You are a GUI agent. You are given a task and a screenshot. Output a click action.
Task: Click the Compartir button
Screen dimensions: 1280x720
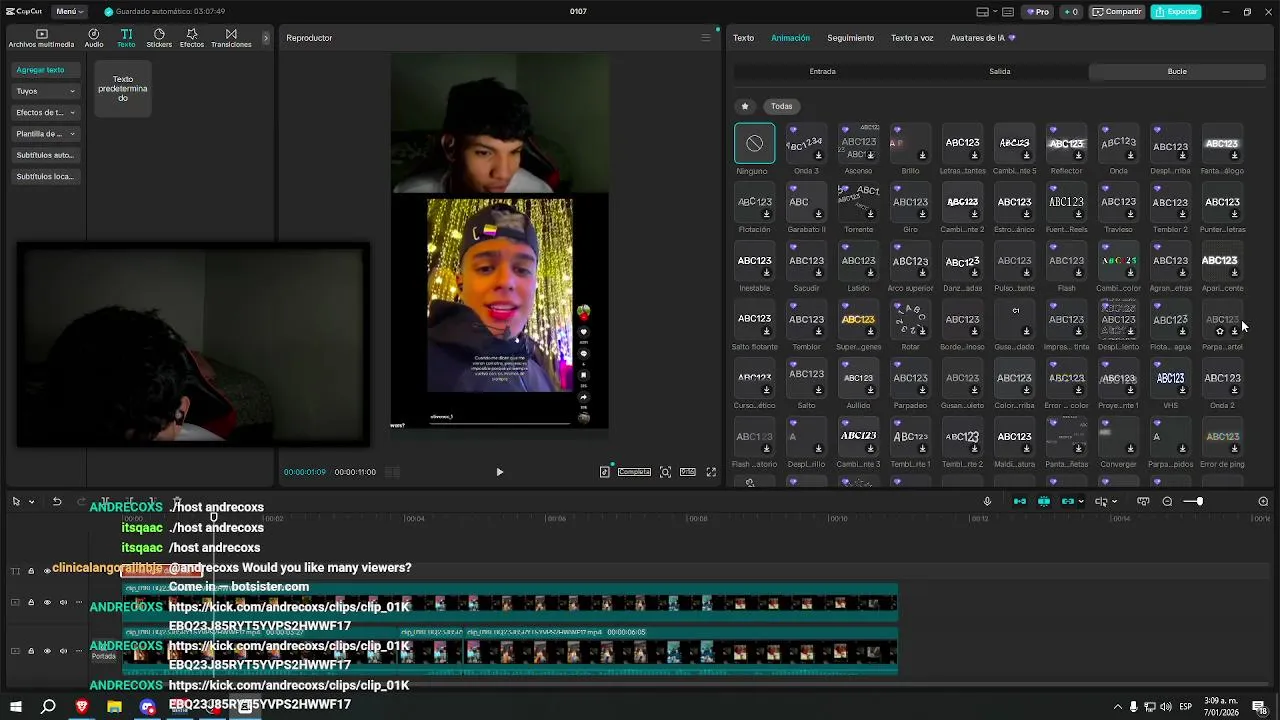pyautogui.click(x=1117, y=12)
